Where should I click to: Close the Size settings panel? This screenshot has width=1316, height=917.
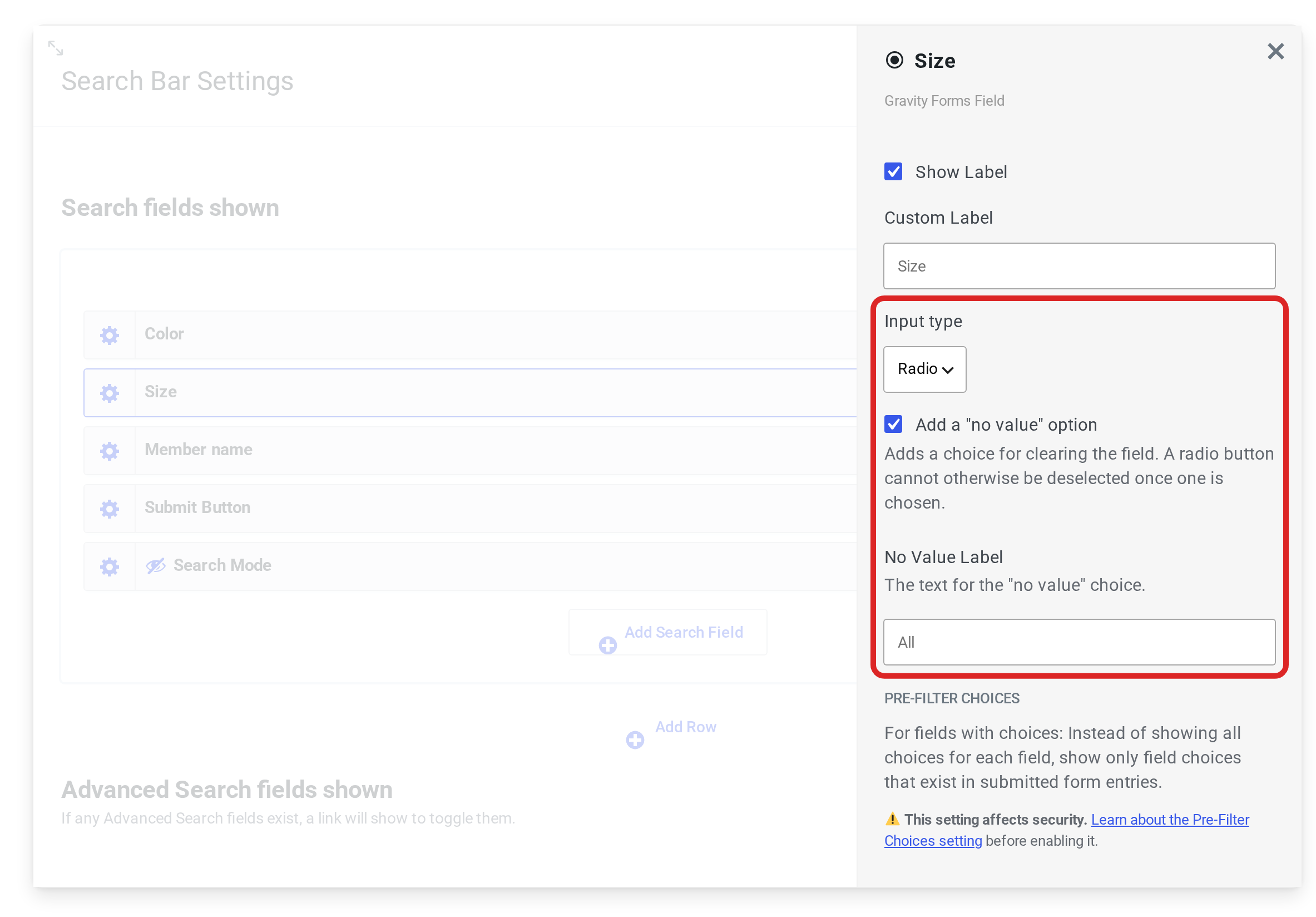click(1275, 52)
